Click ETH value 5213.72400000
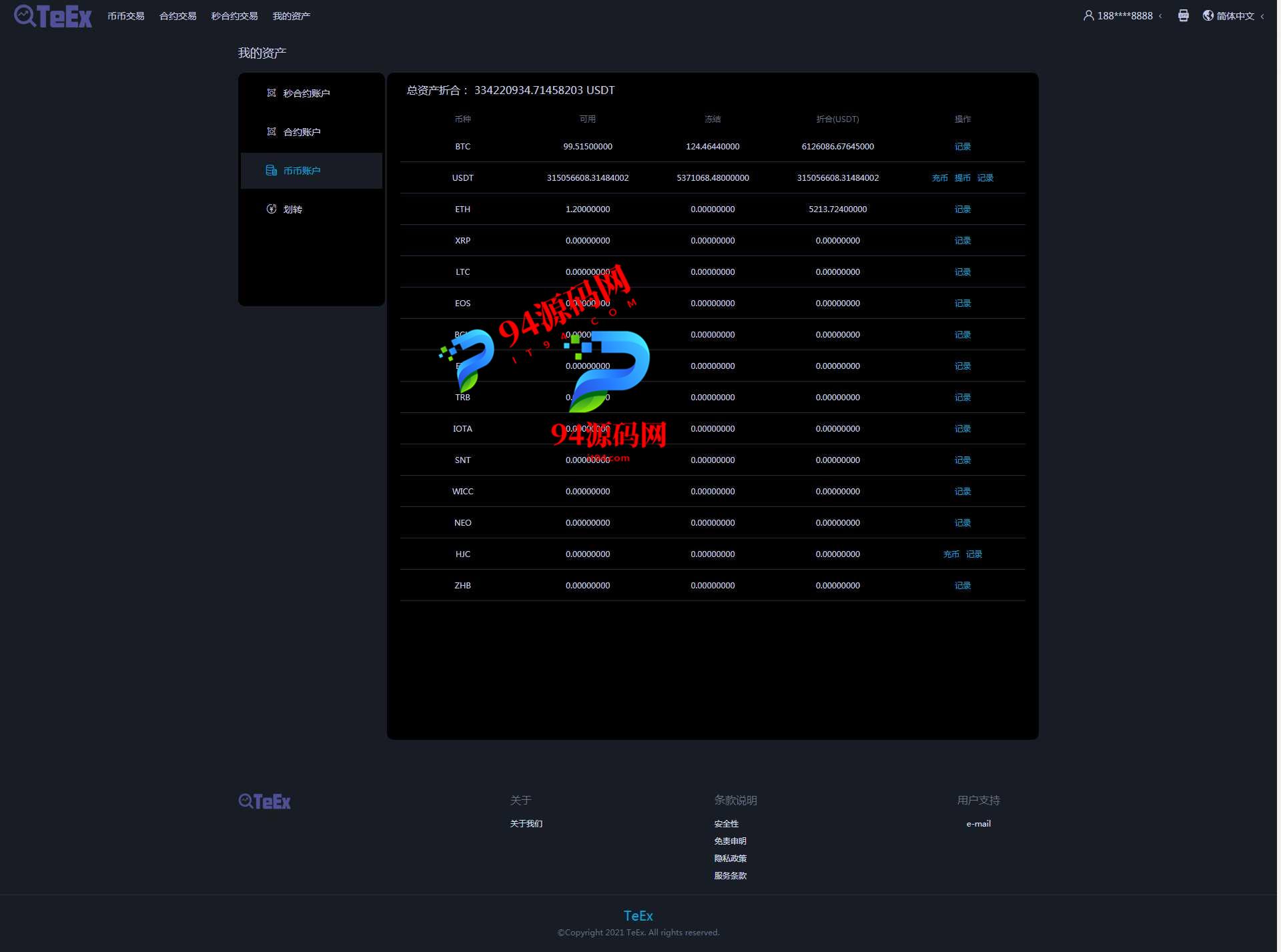The image size is (1281, 952). click(x=838, y=209)
